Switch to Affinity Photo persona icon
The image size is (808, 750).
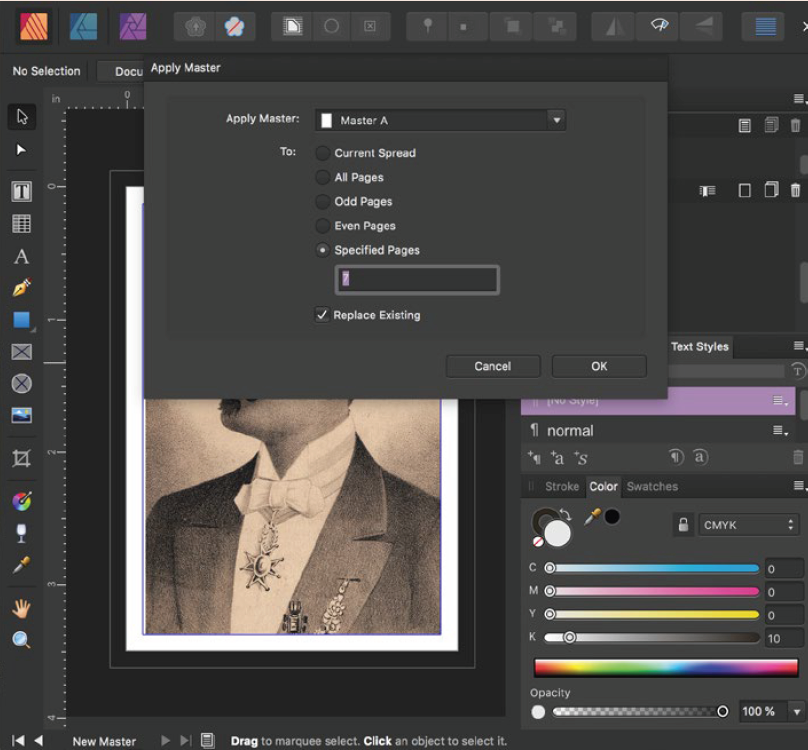coord(133,27)
